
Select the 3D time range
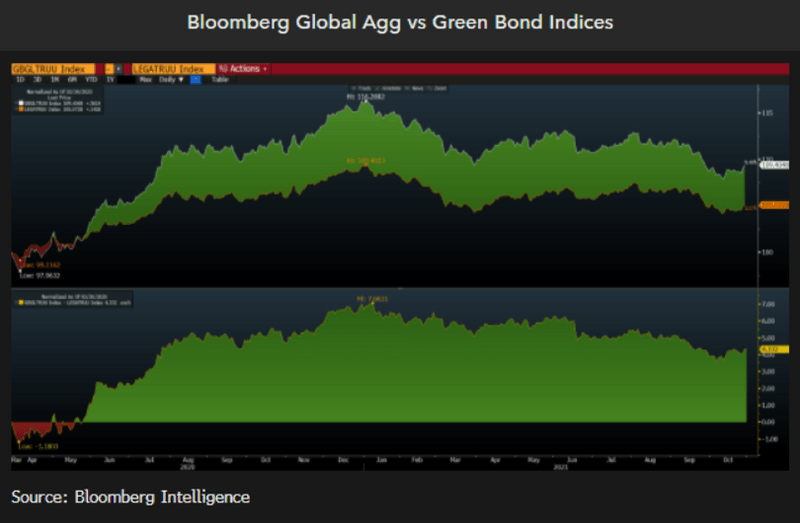pos(37,80)
